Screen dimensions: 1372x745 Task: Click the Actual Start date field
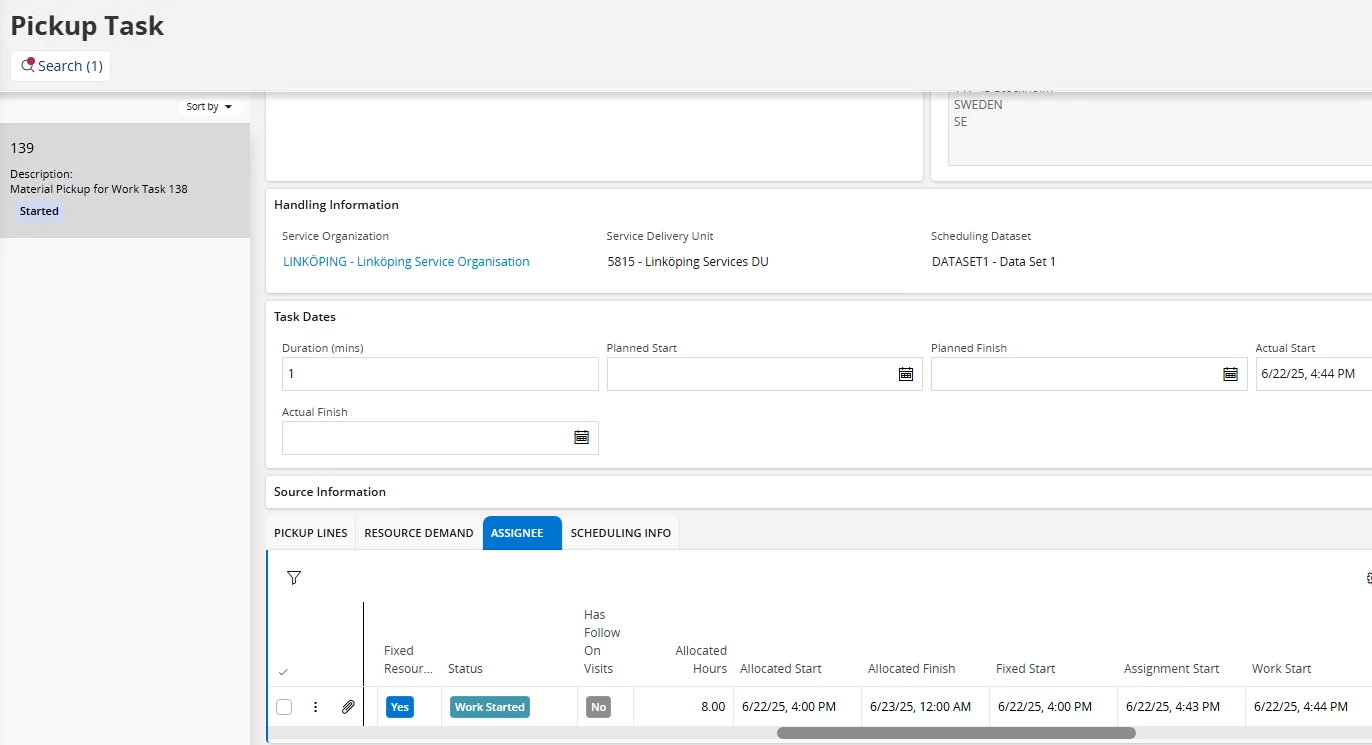[1313, 374]
